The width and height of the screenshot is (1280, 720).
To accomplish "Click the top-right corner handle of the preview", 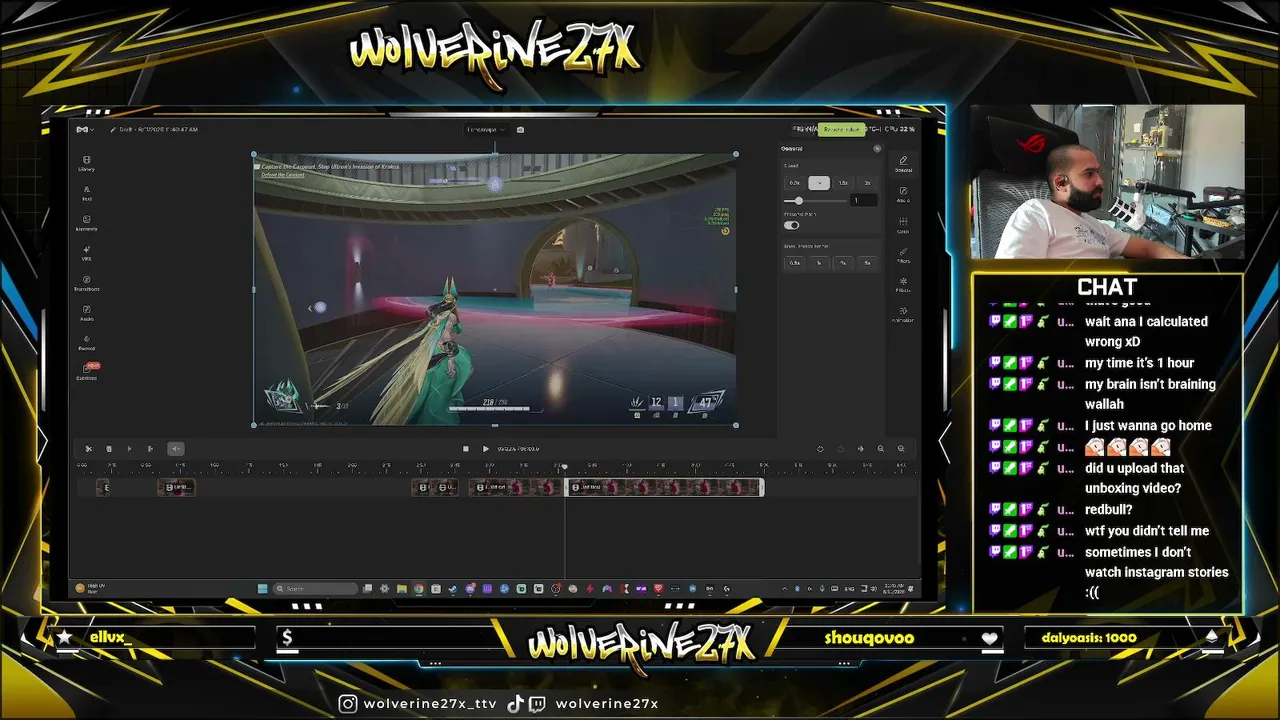I will (x=736, y=154).
